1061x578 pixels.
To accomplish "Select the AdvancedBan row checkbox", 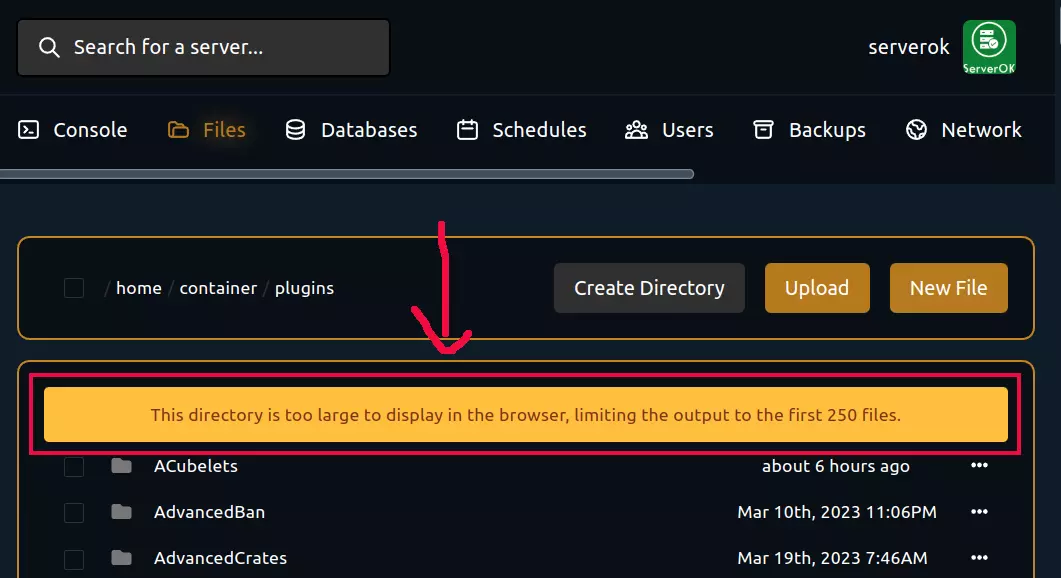I will 73,512.
